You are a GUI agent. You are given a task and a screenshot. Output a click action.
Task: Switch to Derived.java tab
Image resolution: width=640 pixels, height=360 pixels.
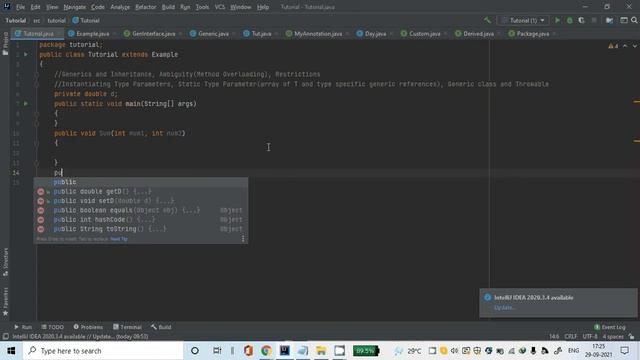click(478, 33)
